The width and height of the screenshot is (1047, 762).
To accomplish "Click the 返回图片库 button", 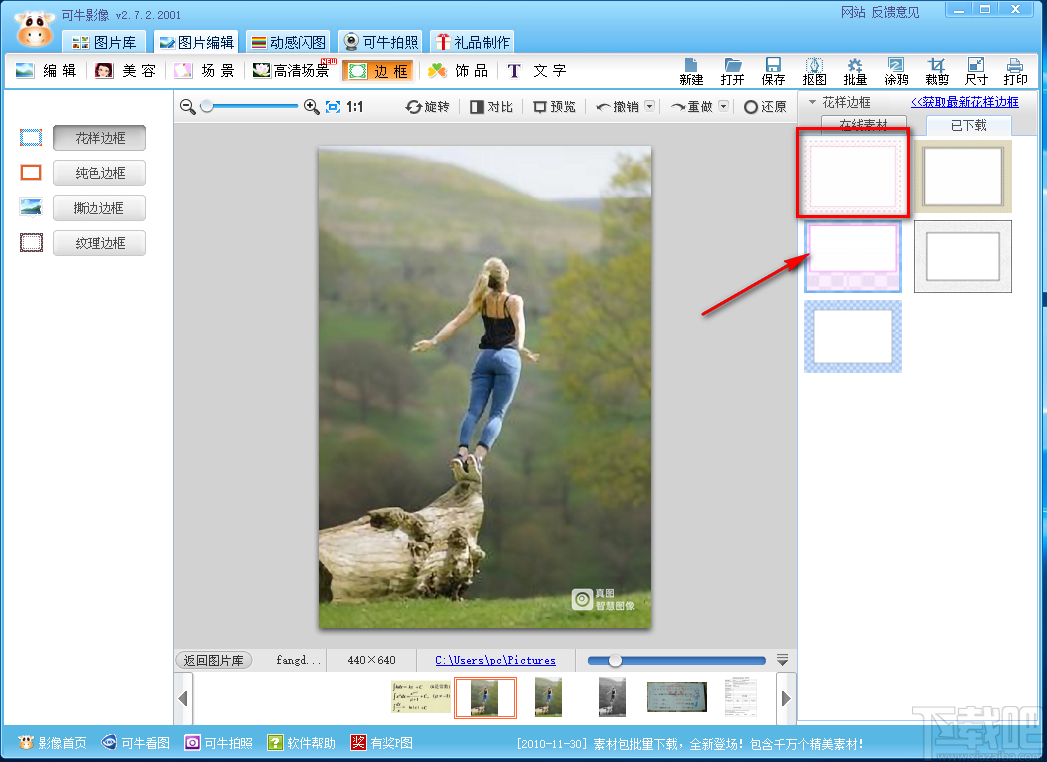I will click(x=214, y=660).
